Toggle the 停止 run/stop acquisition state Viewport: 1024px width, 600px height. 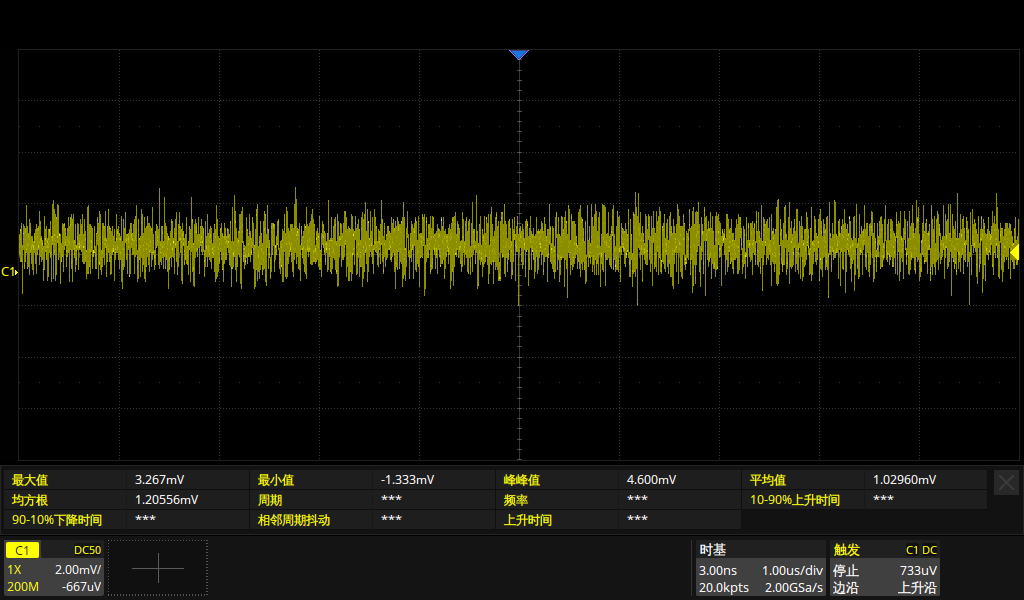pos(846,570)
